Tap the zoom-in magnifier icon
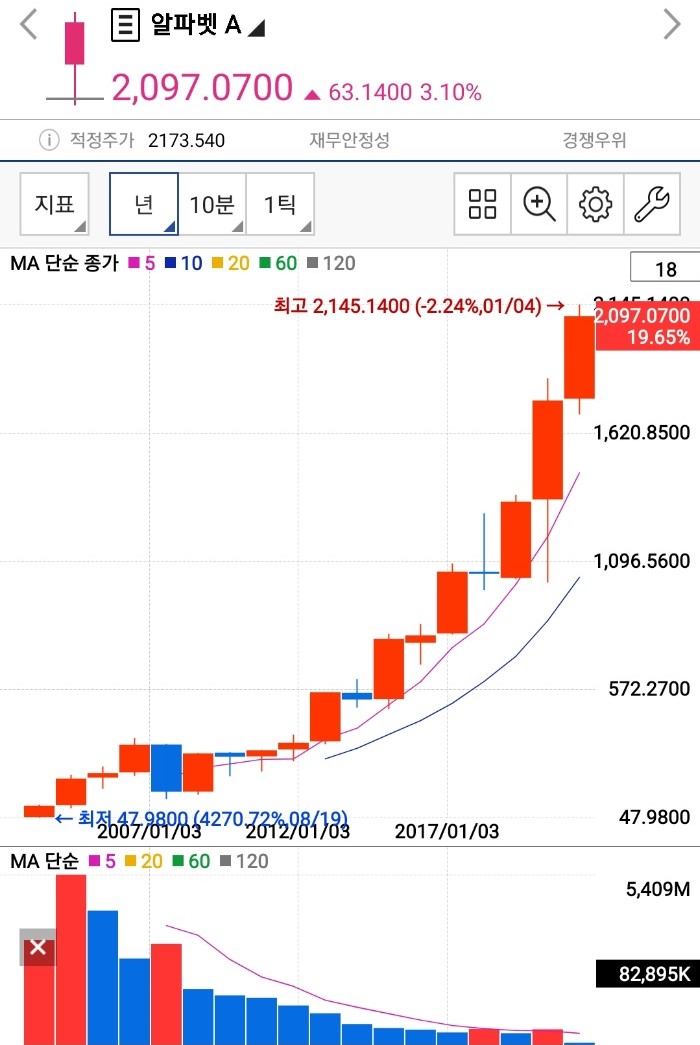The height and width of the screenshot is (1045, 700). coord(539,204)
